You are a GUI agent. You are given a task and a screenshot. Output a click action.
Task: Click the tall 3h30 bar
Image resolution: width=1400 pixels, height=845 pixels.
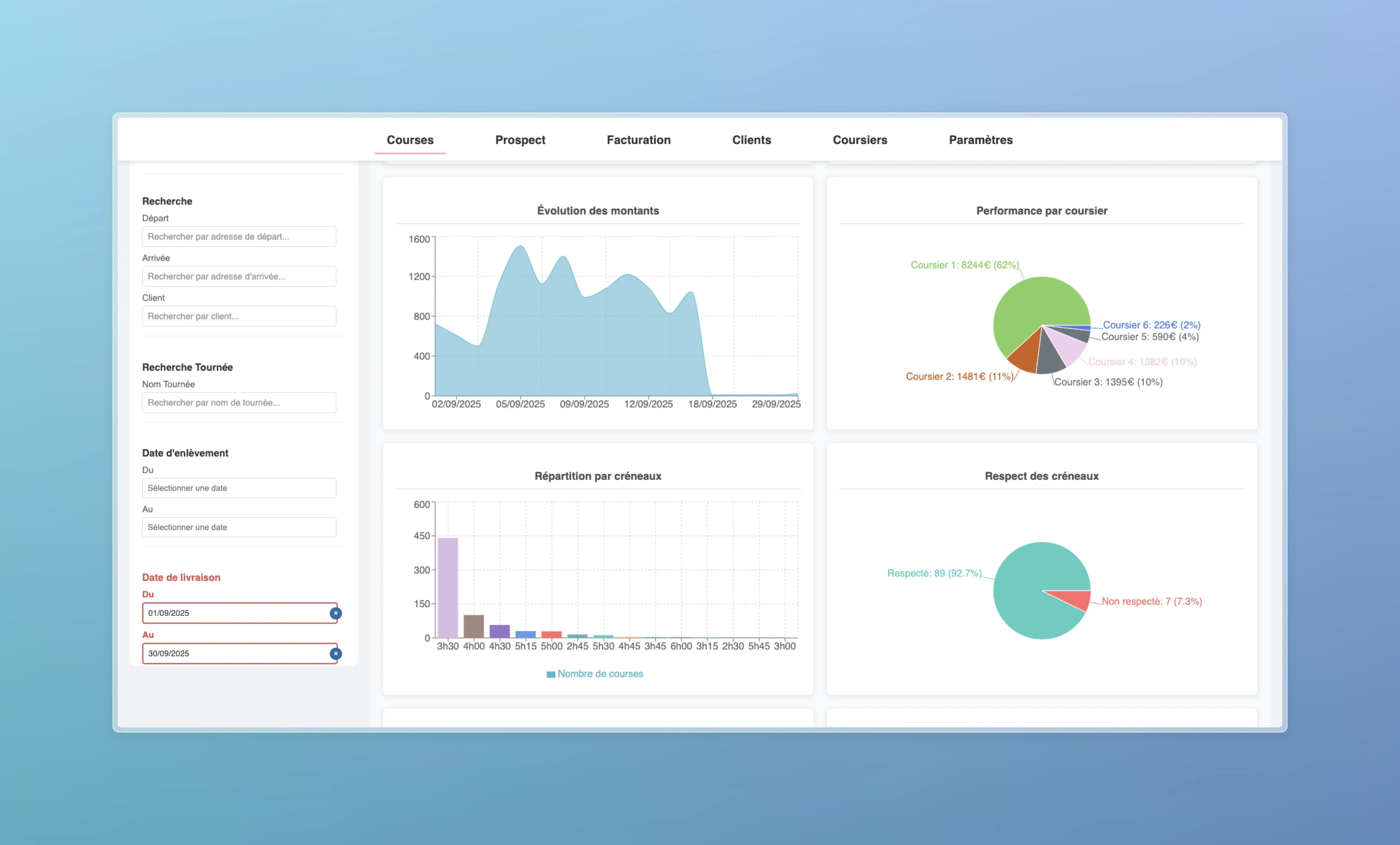click(x=448, y=588)
